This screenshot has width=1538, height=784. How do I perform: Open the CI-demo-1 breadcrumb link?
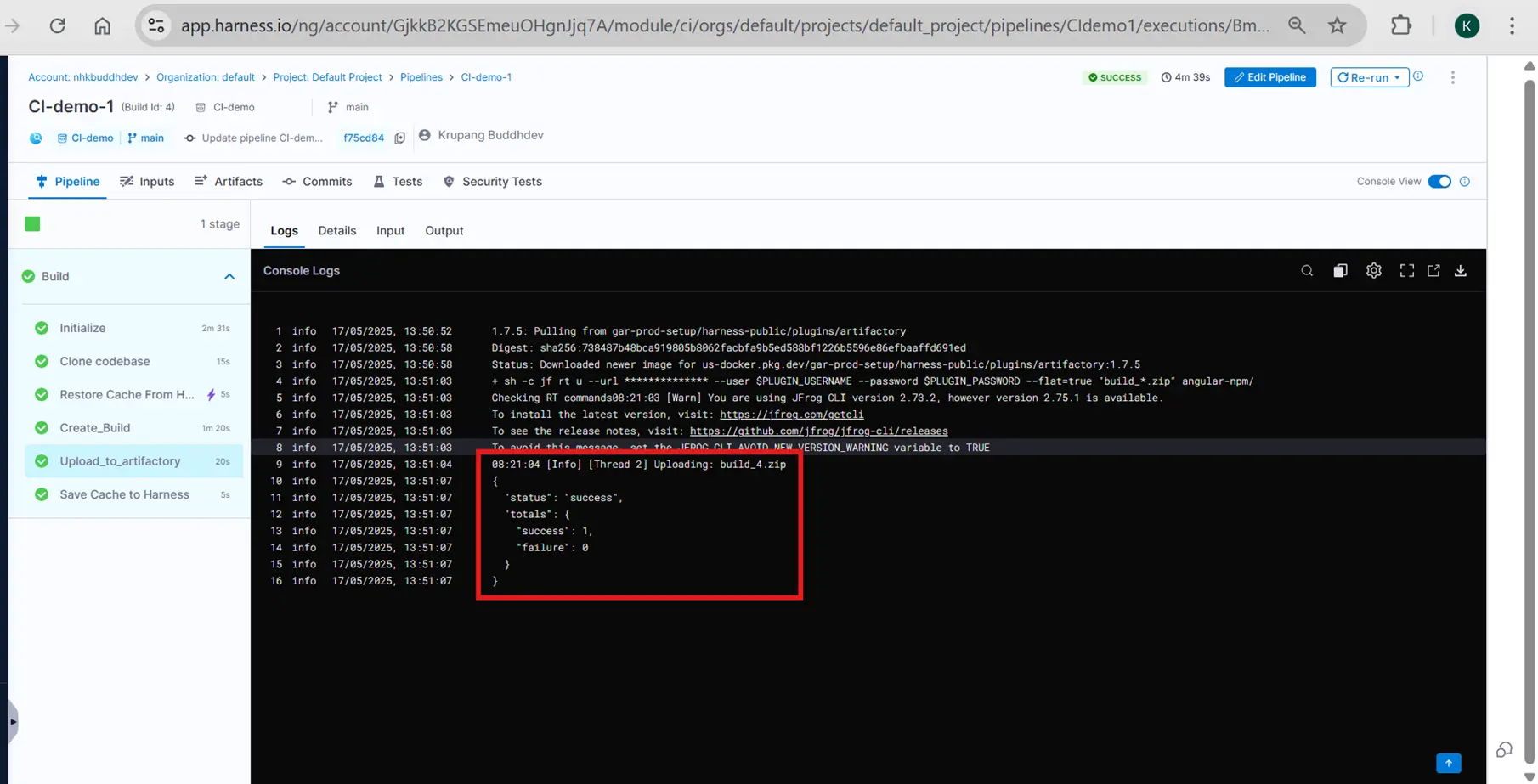point(486,77)
